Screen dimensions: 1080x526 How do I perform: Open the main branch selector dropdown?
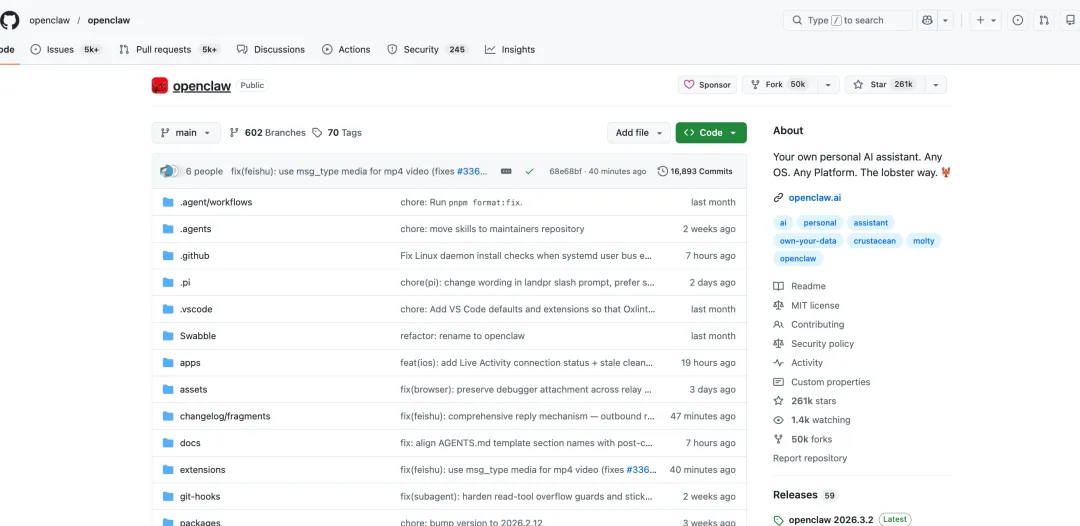click(186, 133)
